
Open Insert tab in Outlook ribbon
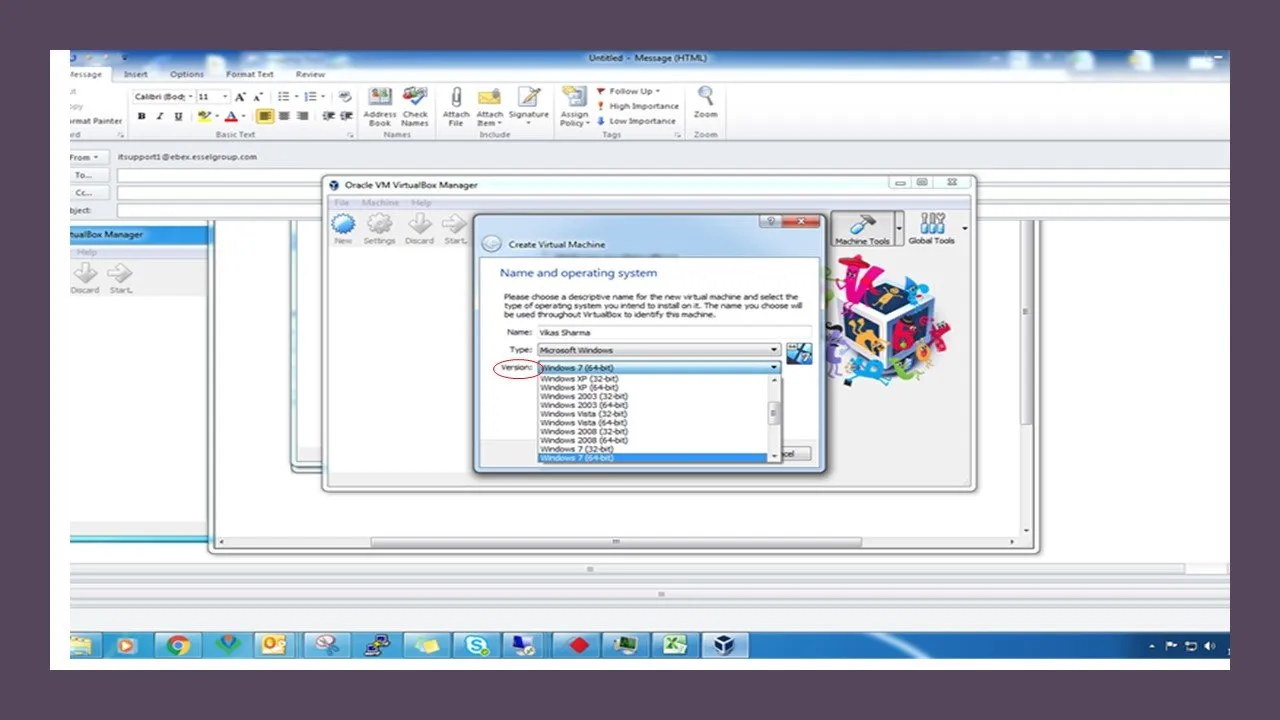tap(136, 74)
